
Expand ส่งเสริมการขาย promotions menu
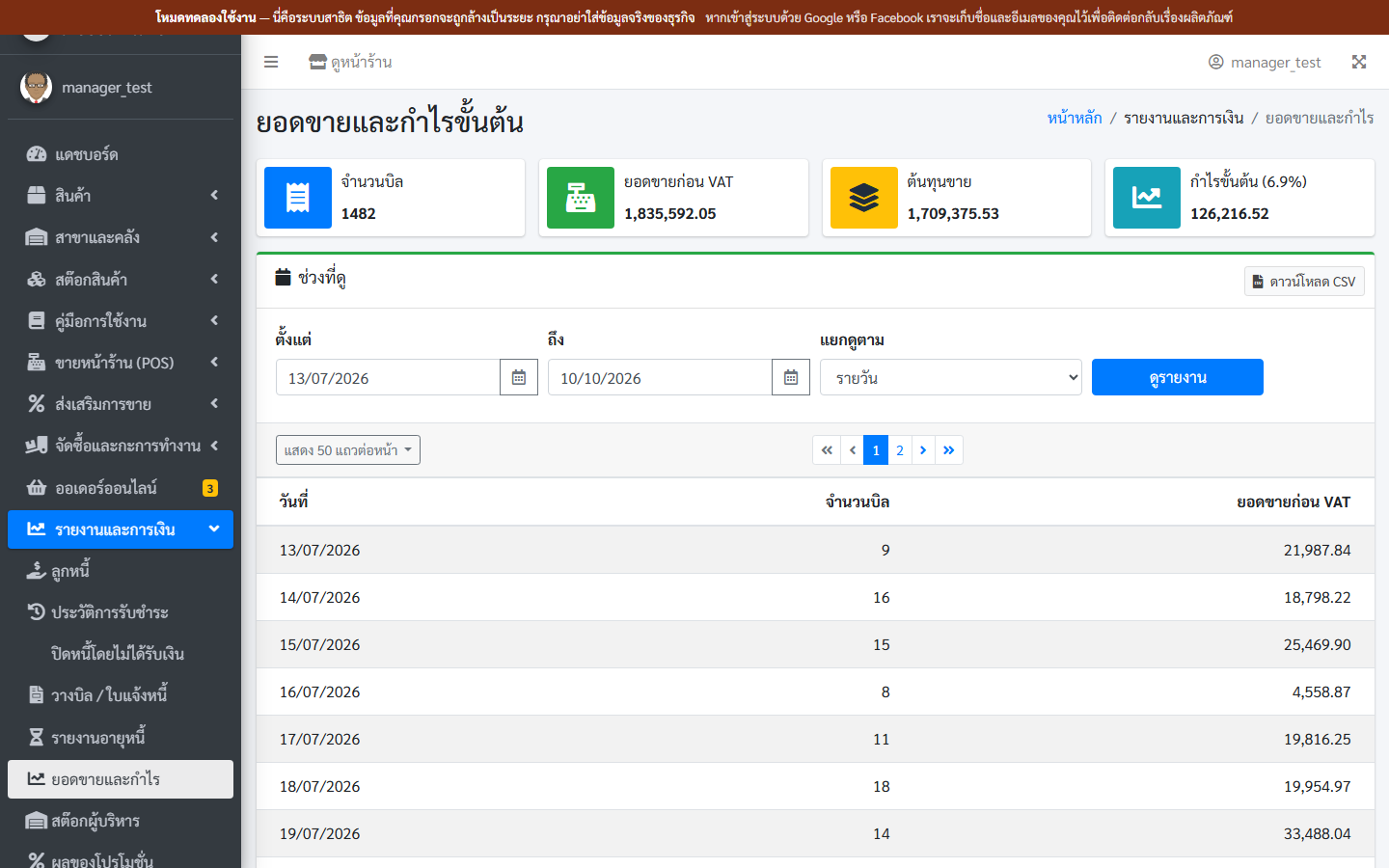(121, 404)
